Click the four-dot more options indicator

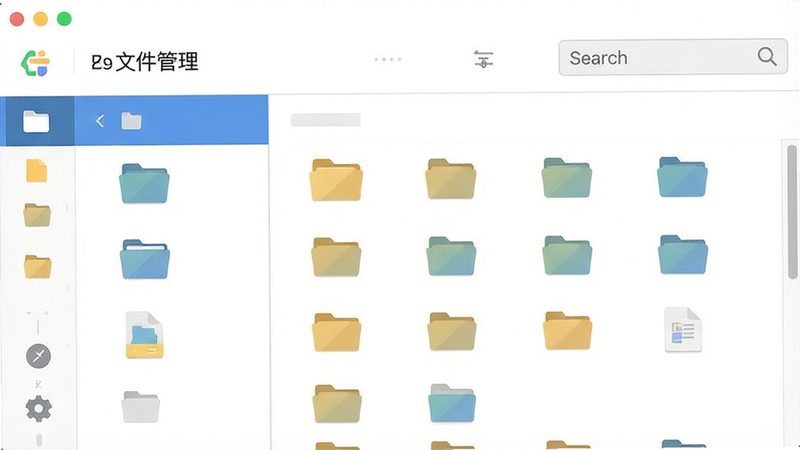coord(388,59)
